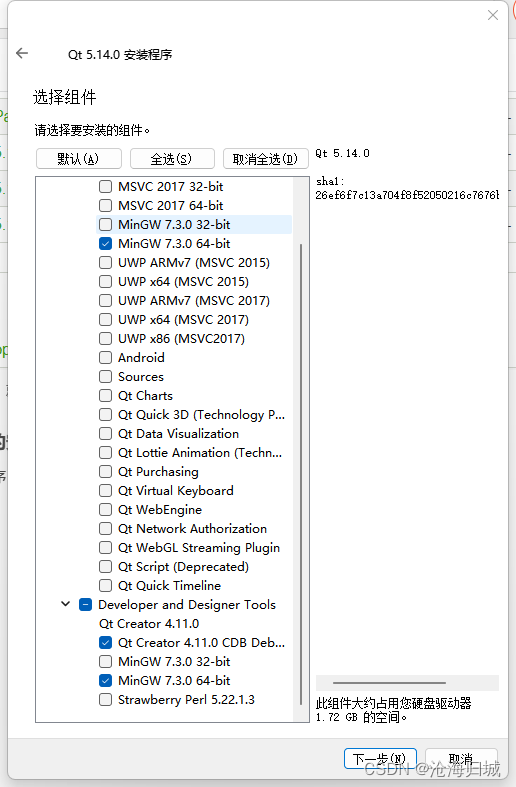Enable the first MinGW 7.3.0 32-bit checkbox
Screen dimensions: 516x787
(x=105, y=225)
